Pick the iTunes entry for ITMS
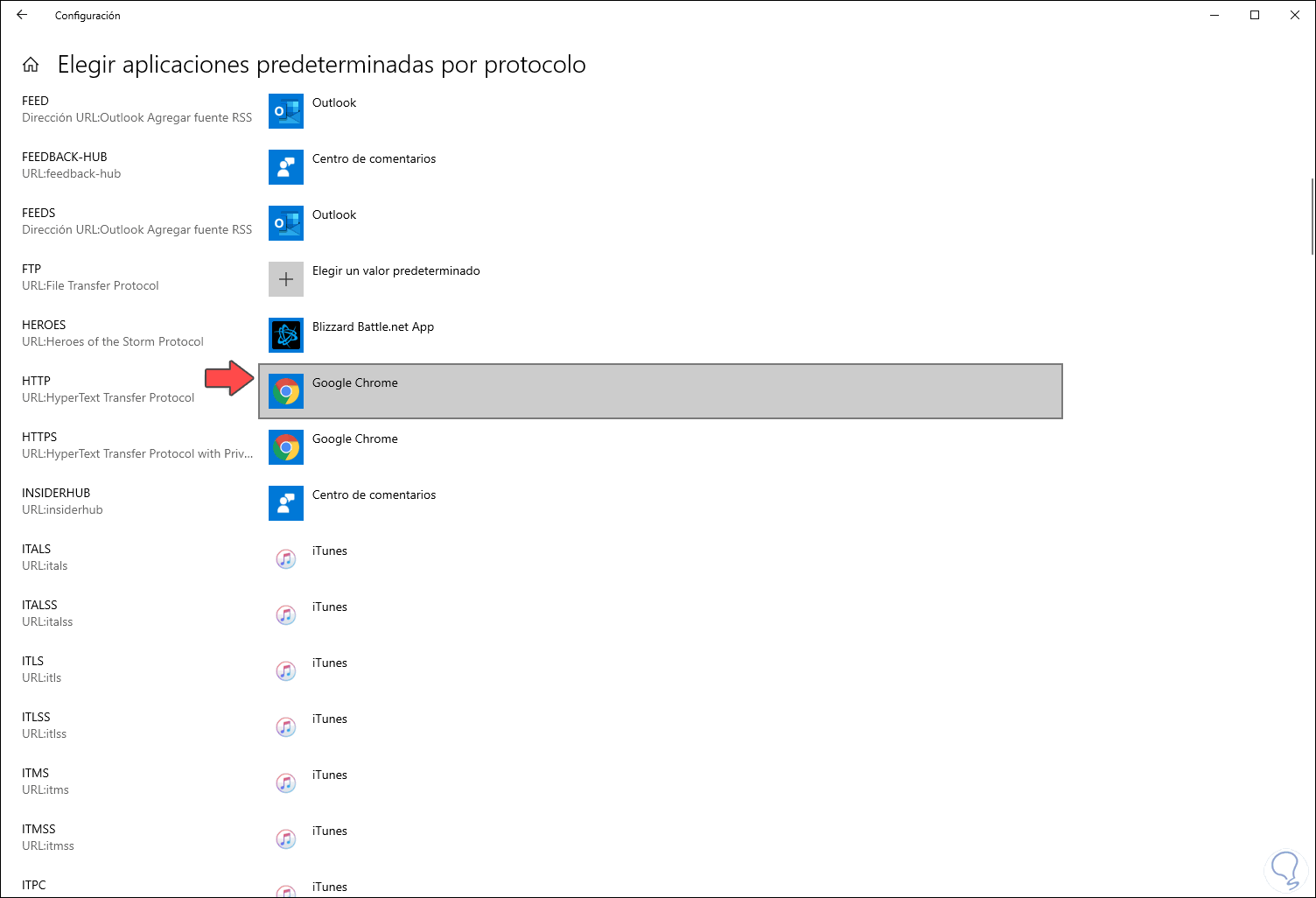The height and width of the screenshot is (898, 1316). (330, 775)
